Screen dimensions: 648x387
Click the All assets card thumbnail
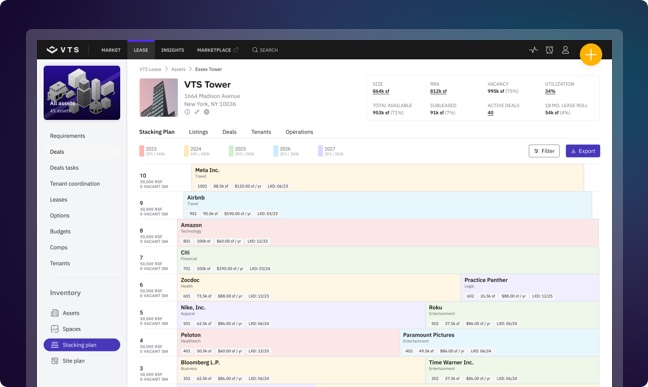coord(82,93)
